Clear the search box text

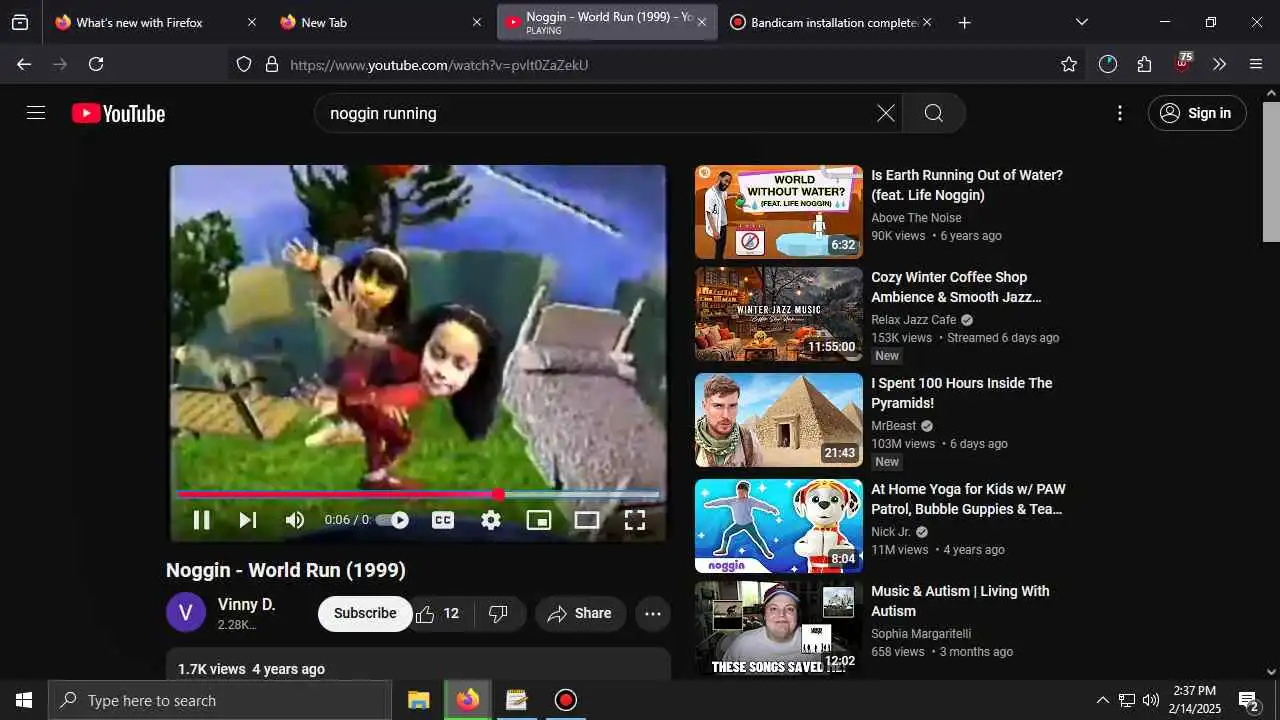click(886, 113)
